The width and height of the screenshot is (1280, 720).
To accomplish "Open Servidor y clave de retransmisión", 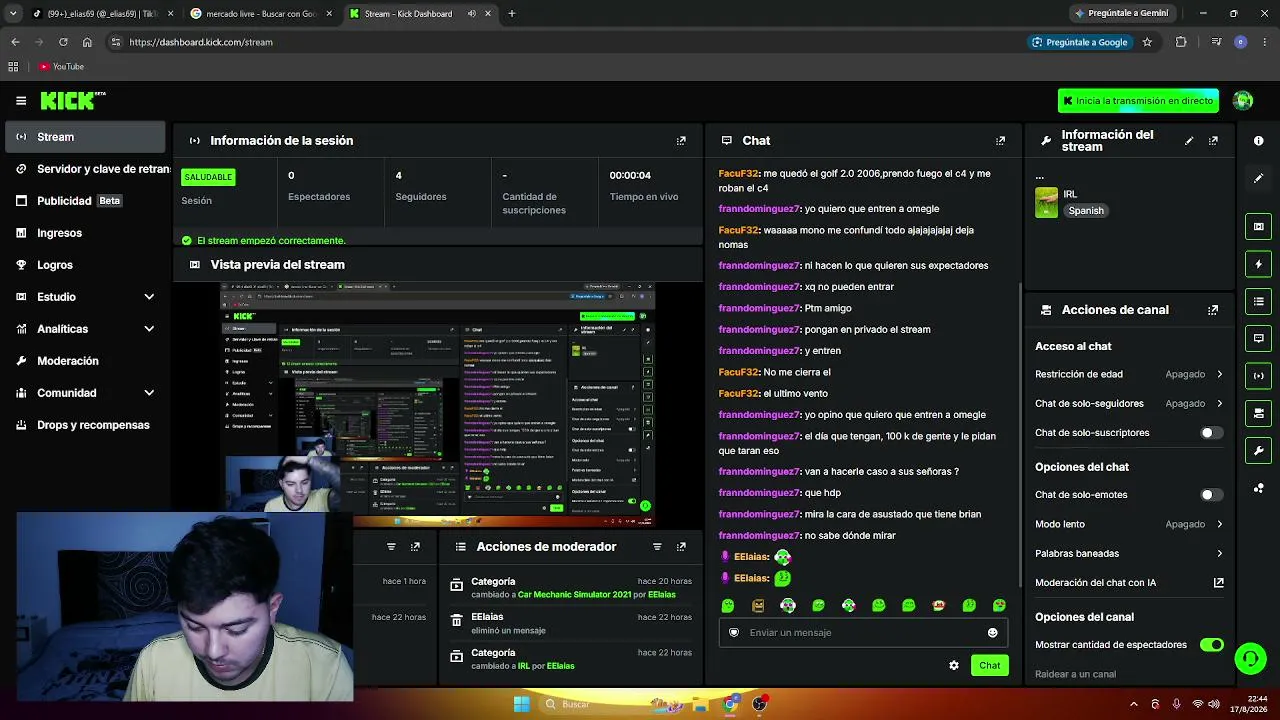I will click(x=92, y=169).
